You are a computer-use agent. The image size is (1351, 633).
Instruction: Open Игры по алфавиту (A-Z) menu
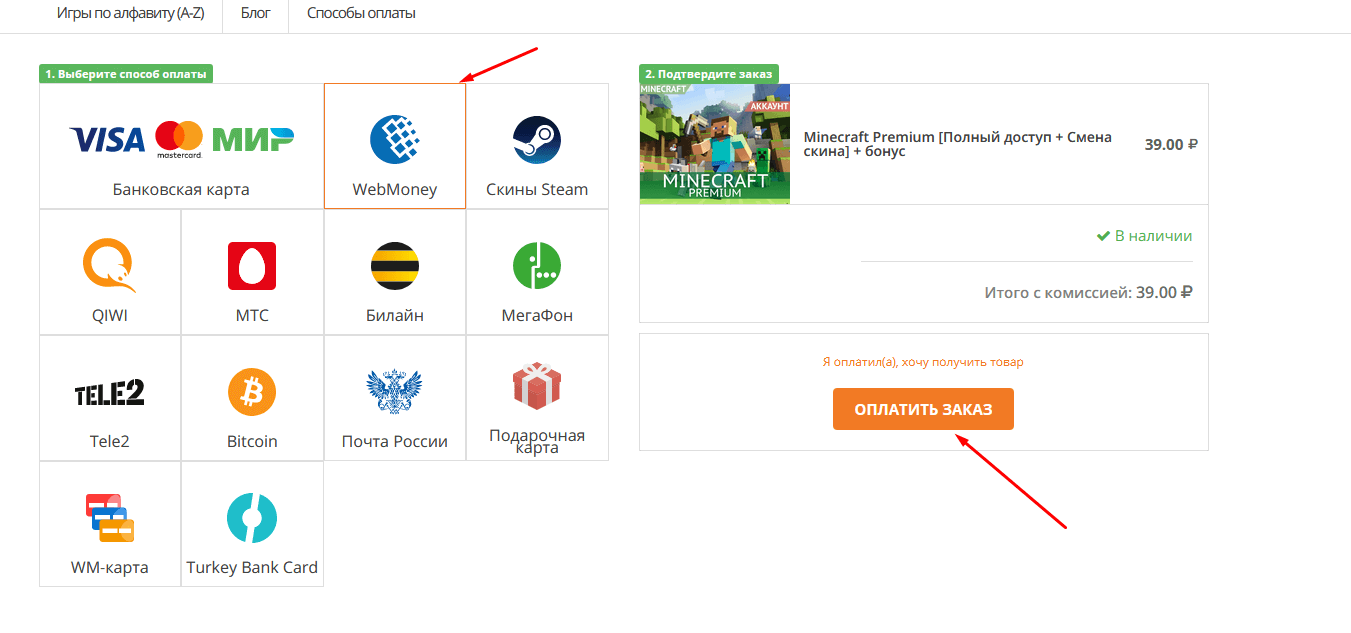pyautogui.click(x=131, y=14)
